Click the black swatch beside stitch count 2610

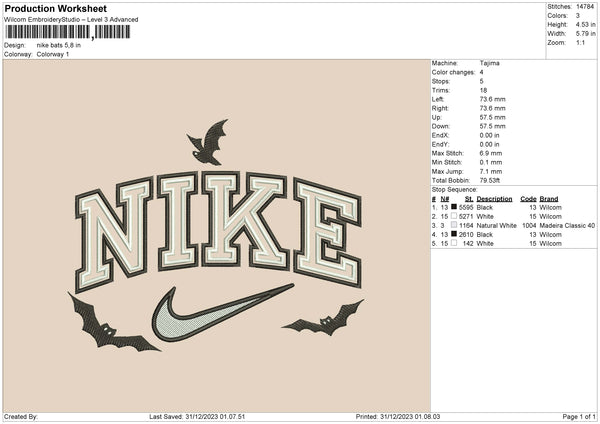454,234
